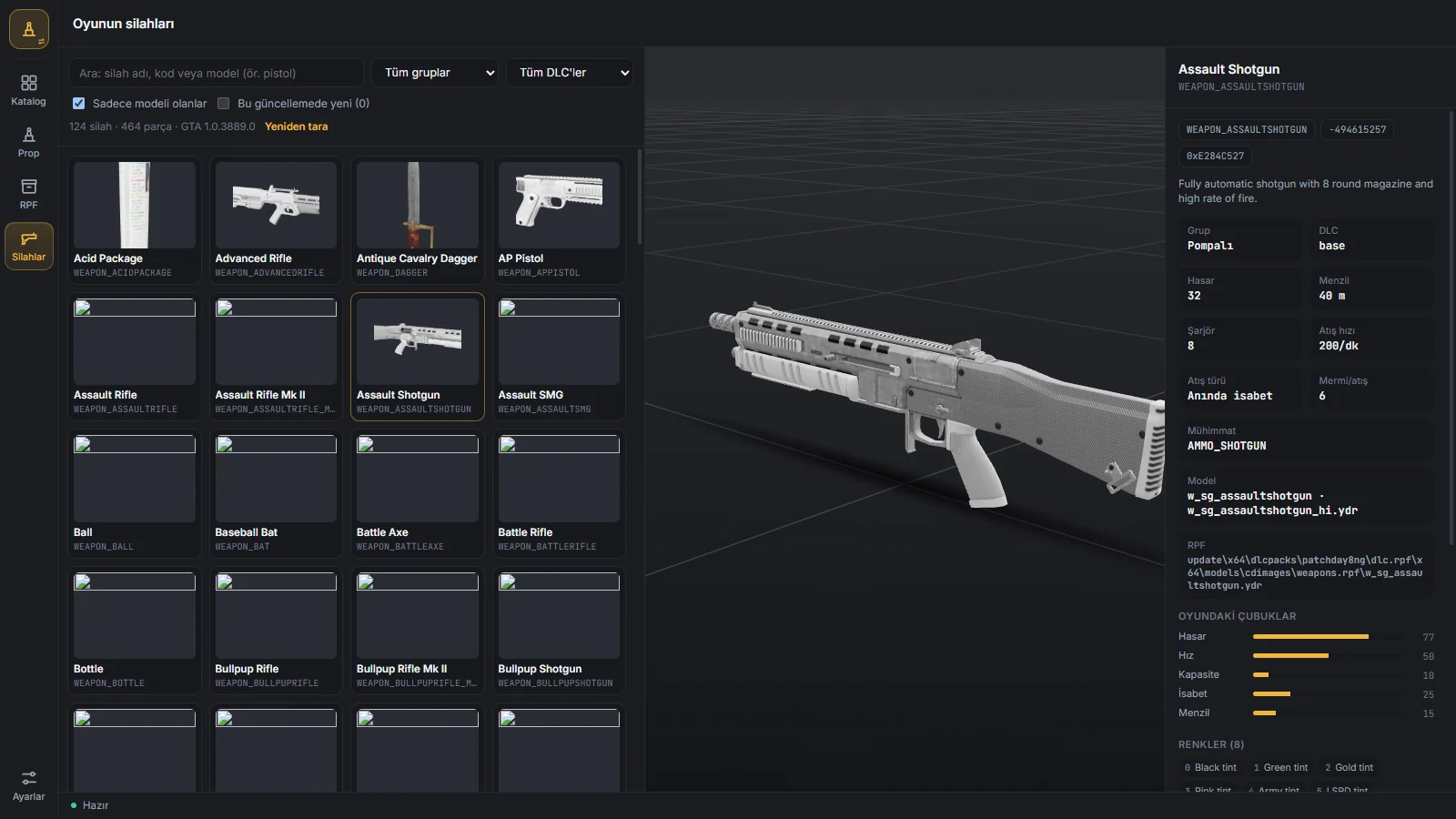The image size is (1456, 819).
Task: Select the Gold tint color option
Action: click(1349, 767)
